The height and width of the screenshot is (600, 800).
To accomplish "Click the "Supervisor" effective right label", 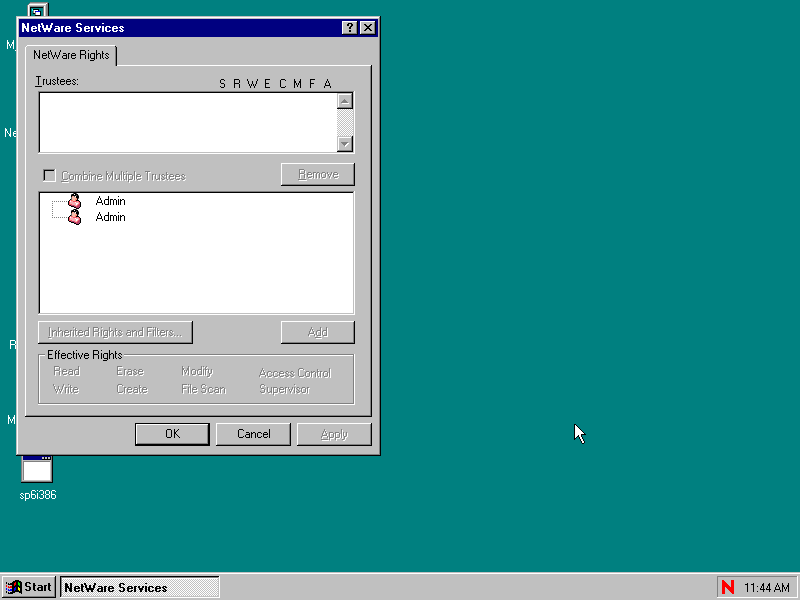I will (285, 389).
